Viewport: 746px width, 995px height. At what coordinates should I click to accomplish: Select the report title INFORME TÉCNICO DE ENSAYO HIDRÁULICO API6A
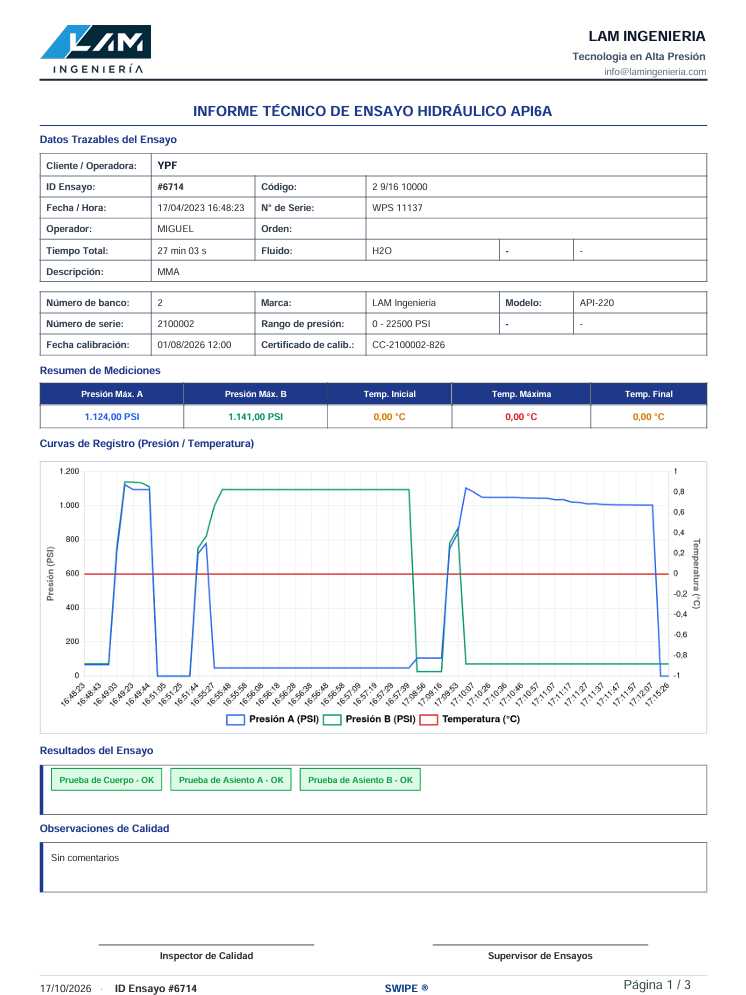372,111
